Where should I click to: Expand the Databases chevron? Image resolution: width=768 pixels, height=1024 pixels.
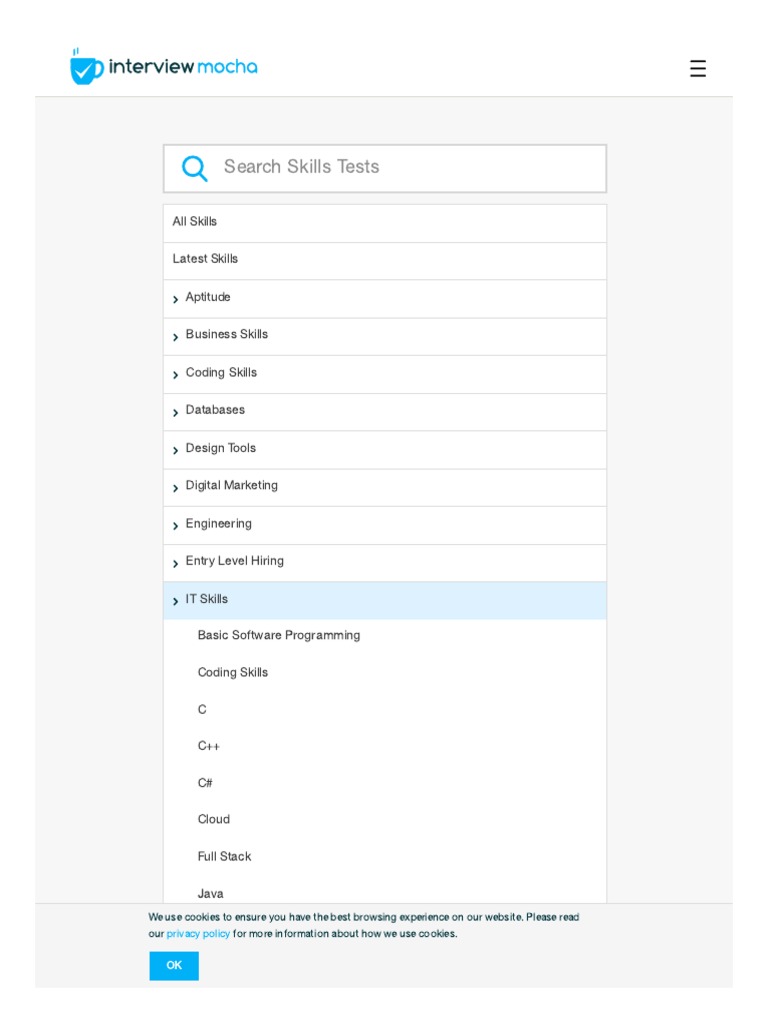[175, 413]
